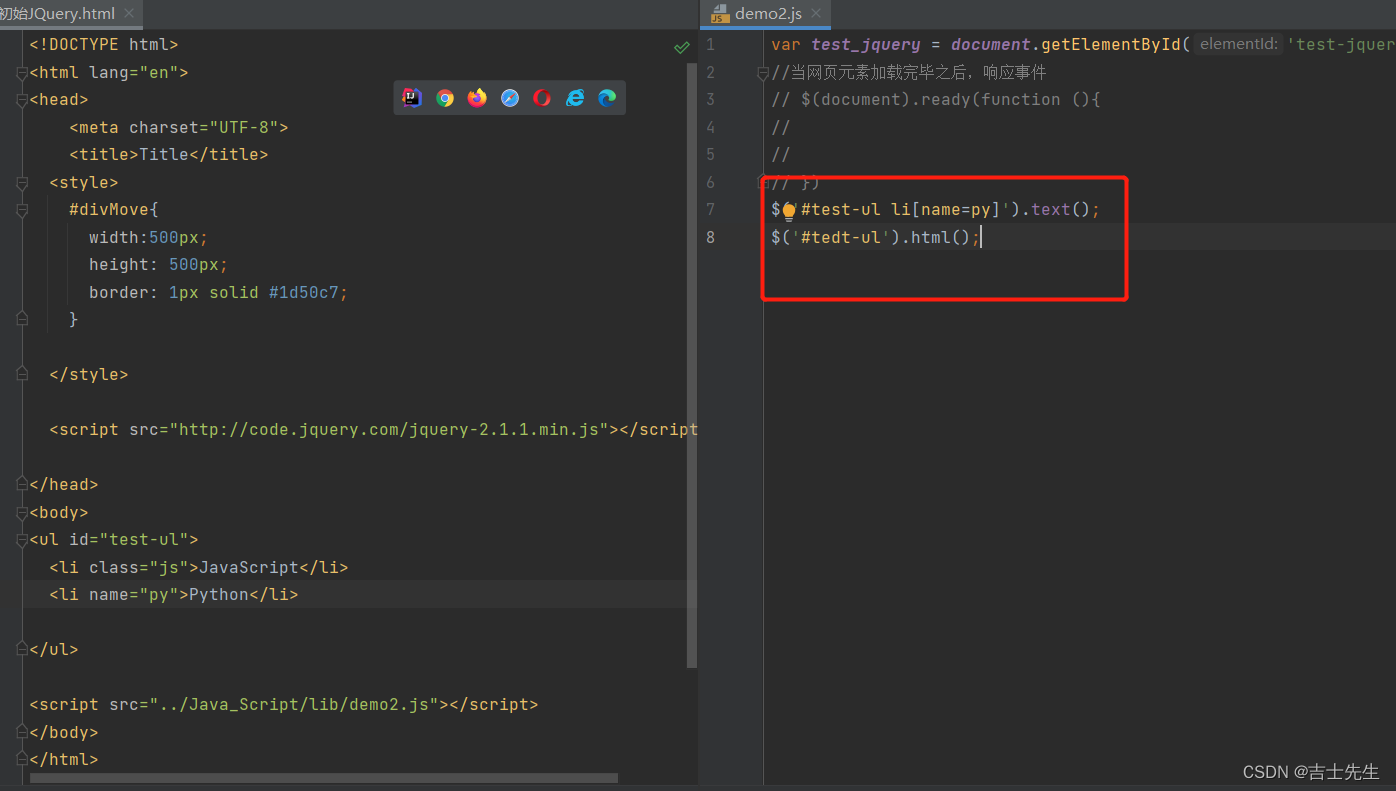
Task: Place cursor on <!DOCTYPE html> line
Action: tap(104, 45)
